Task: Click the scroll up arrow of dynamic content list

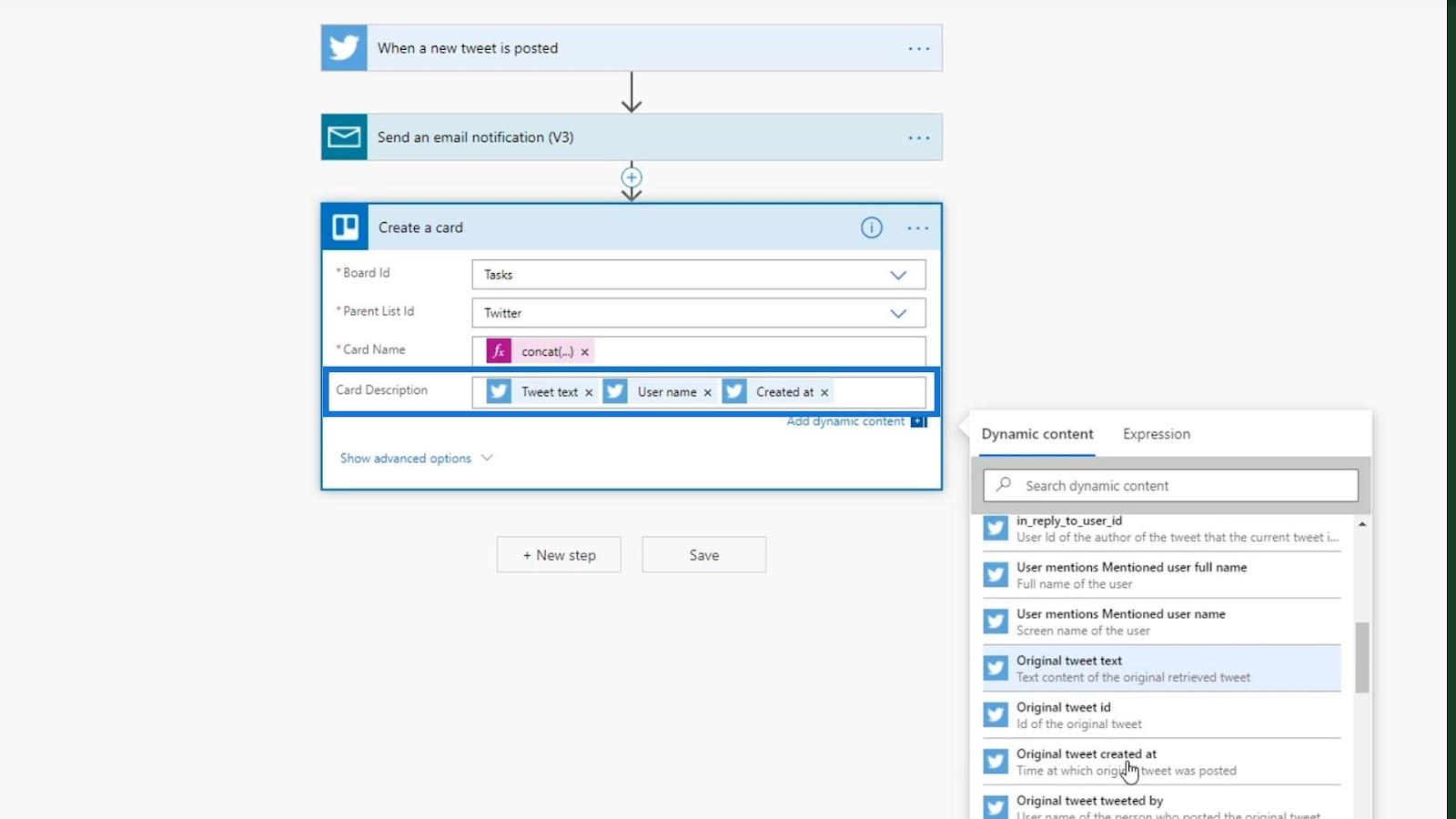Action: 1361,524
